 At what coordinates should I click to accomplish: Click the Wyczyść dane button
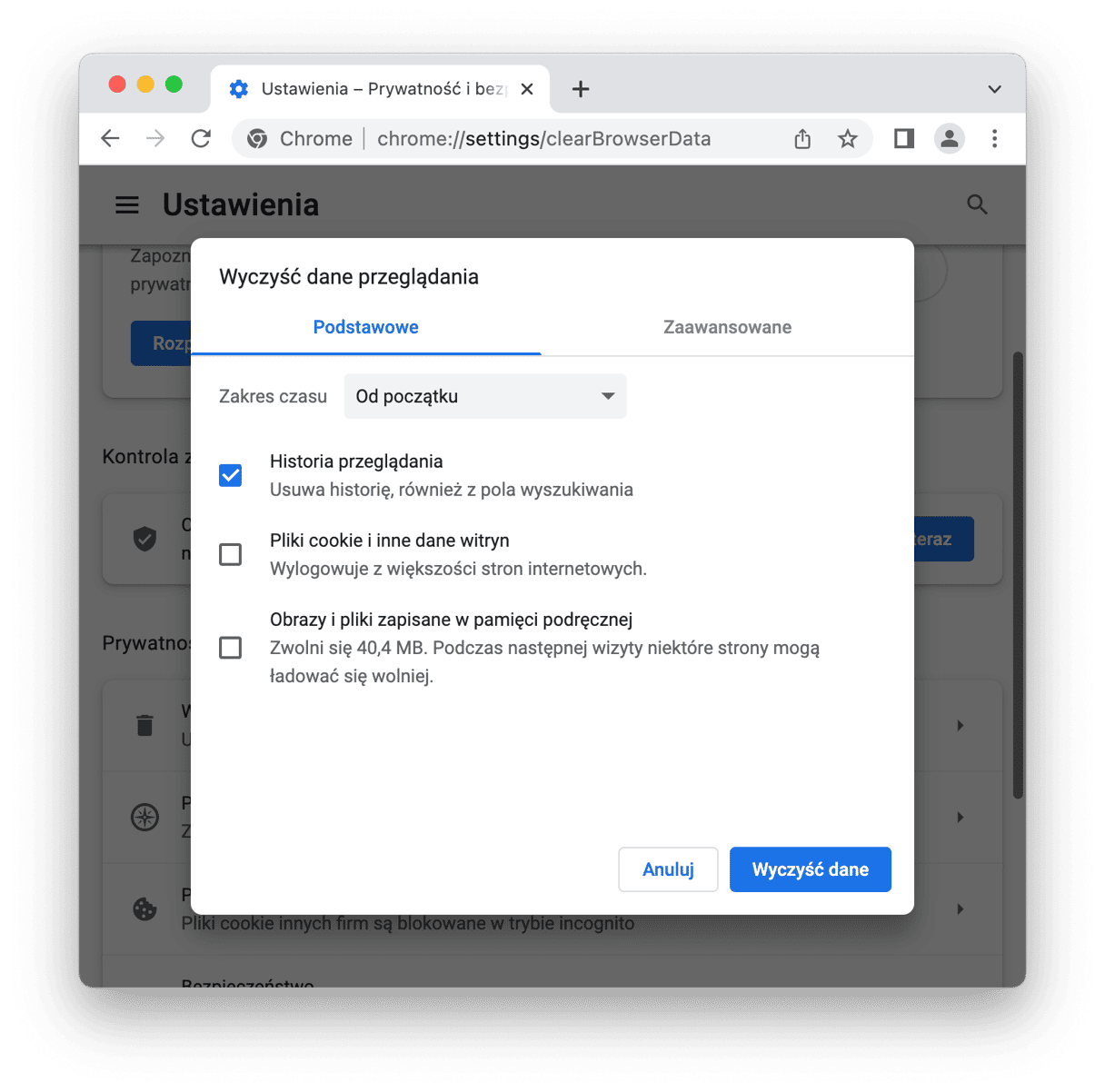point(810,869)
